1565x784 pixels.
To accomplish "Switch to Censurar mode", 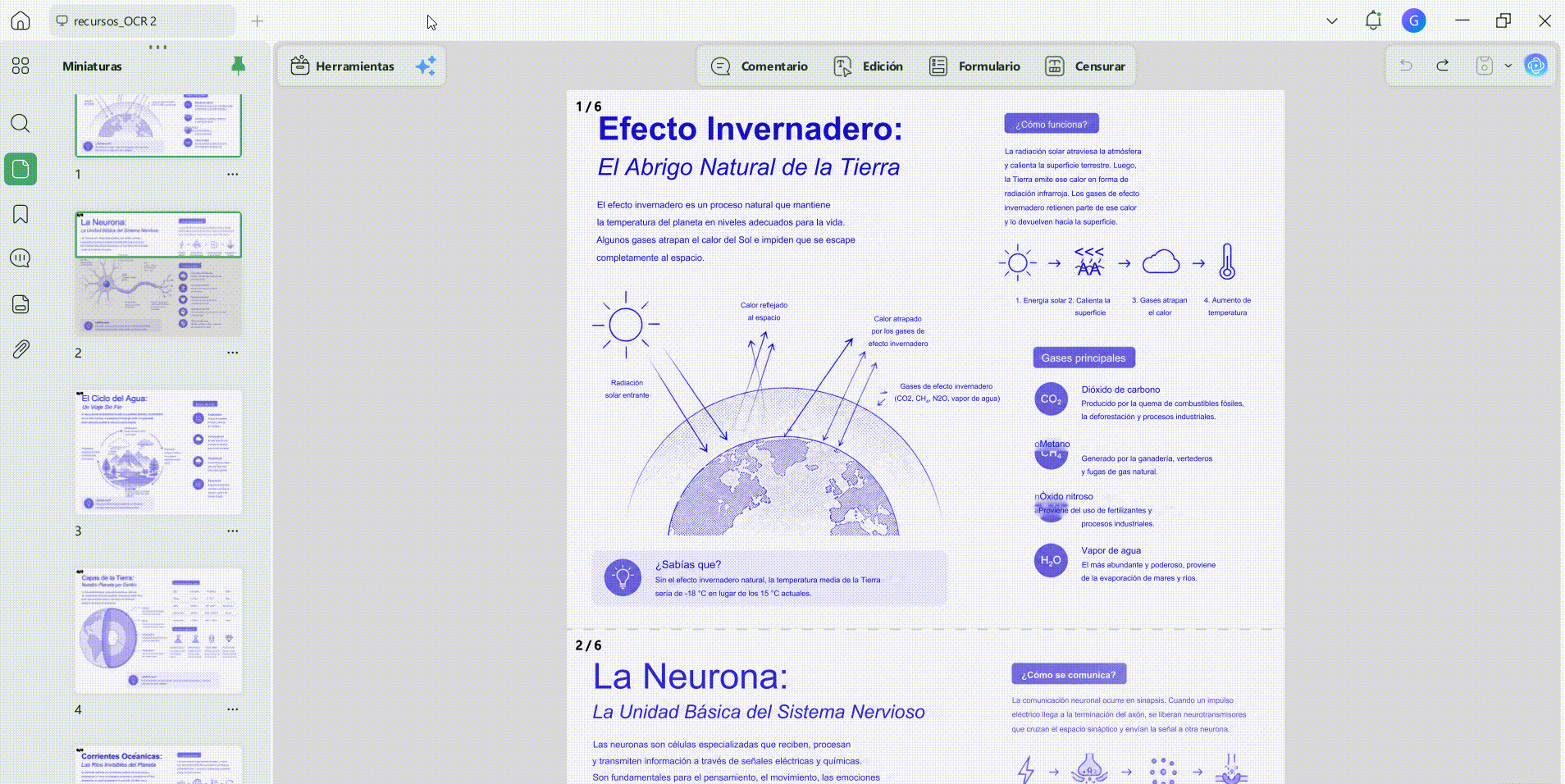I will [x=1085, y=66].
